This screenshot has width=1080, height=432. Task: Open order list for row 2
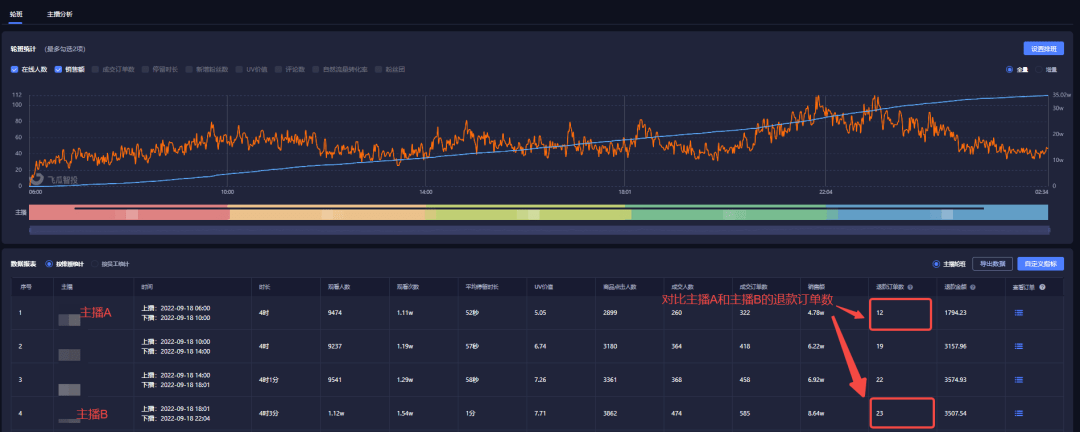point(1019,347)
